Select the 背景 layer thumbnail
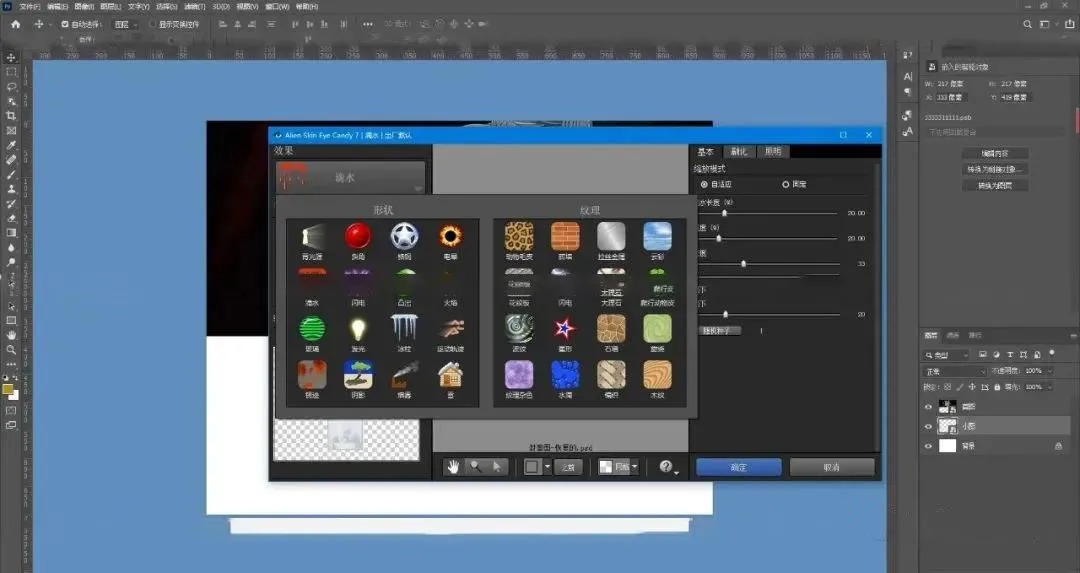 [948, 446]
